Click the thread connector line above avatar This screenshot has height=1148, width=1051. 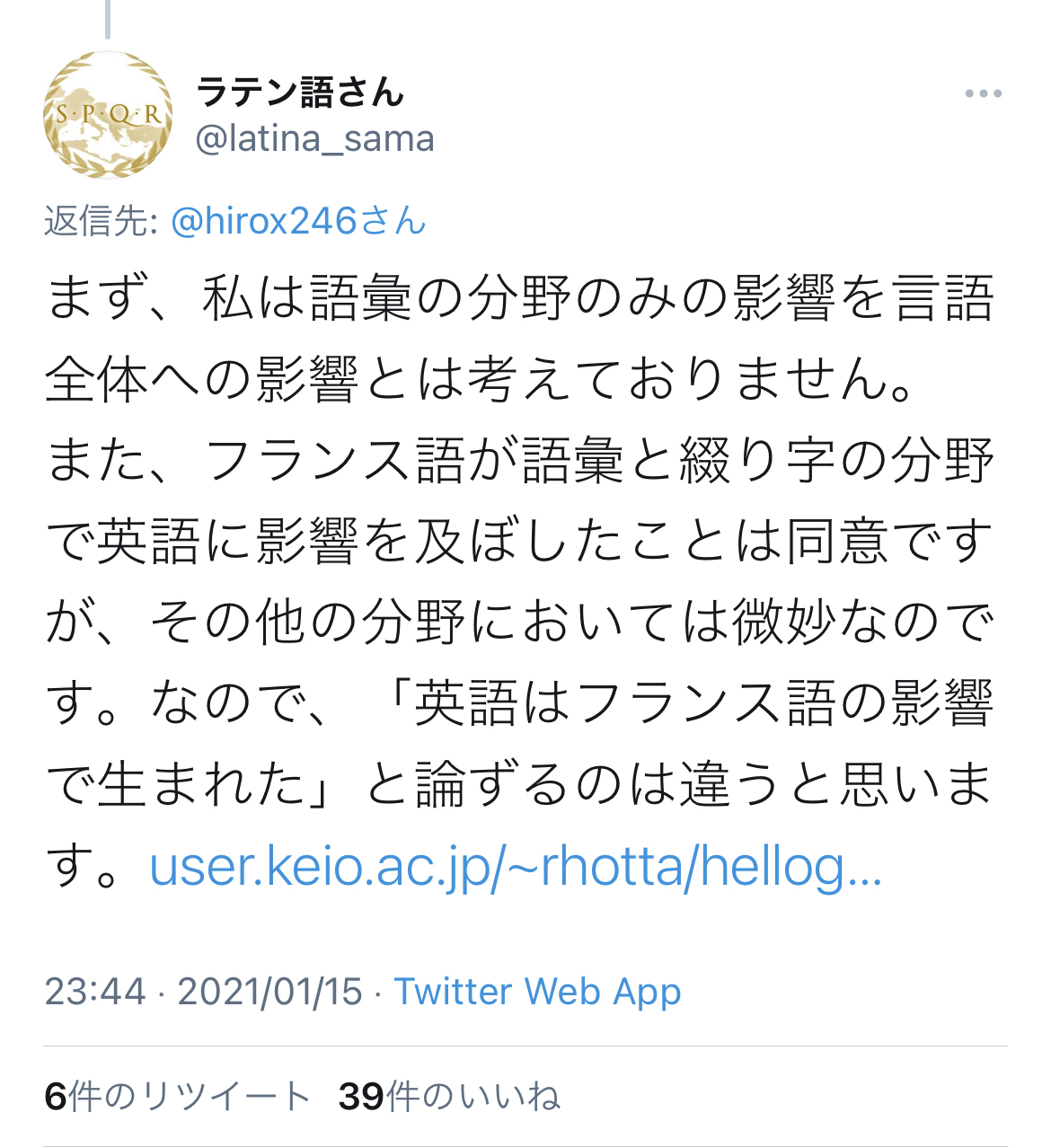(x=108, y=18)
